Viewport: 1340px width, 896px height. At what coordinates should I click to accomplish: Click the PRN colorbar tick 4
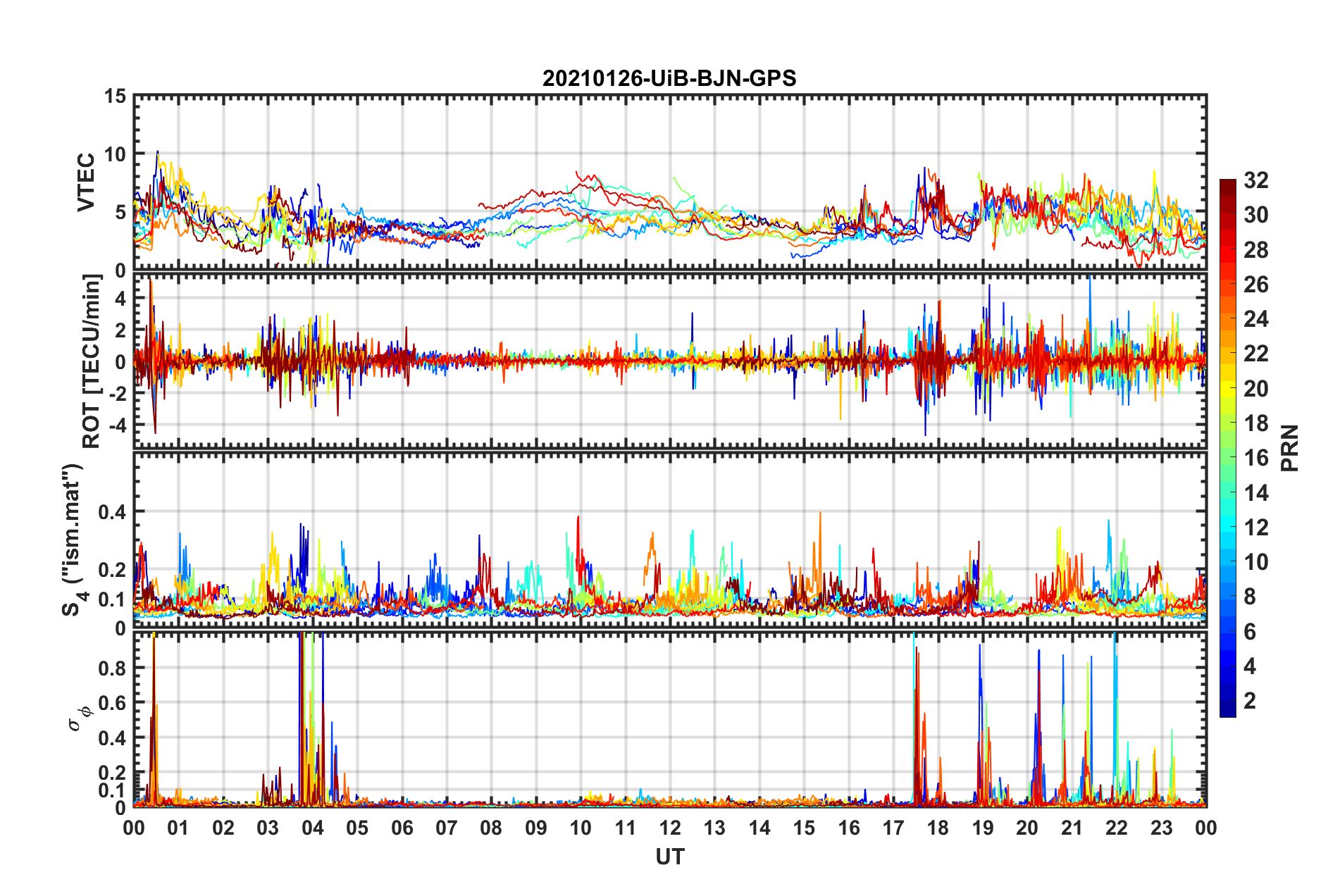click(1250, 666)
